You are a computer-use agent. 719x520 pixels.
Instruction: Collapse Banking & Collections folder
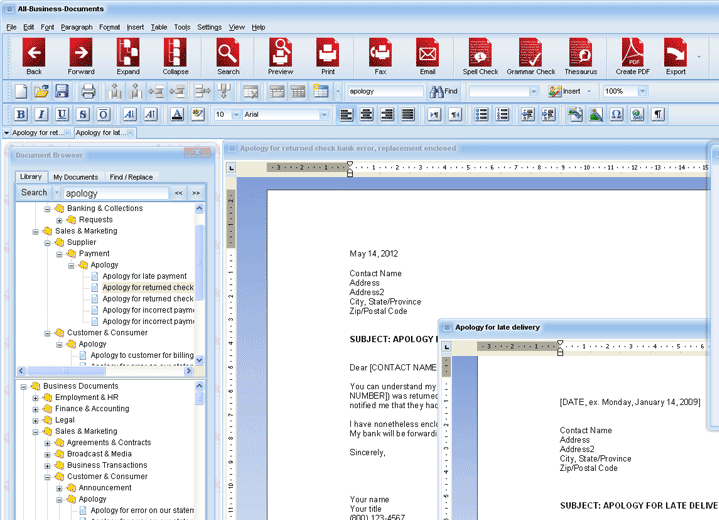click(x=47, y=209)
